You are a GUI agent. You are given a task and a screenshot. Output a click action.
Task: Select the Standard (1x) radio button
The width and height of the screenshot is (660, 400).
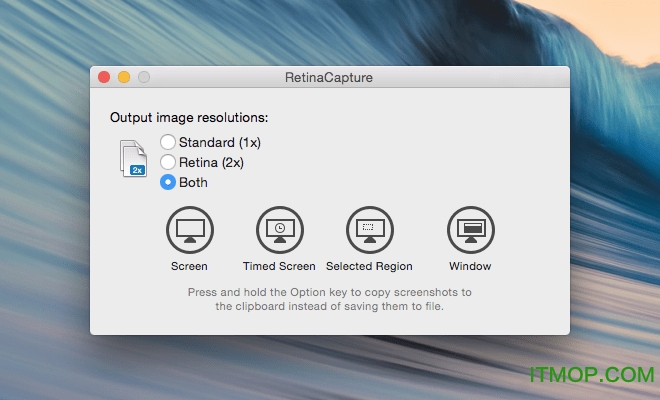pyautogui.click(x=168, y=142)
